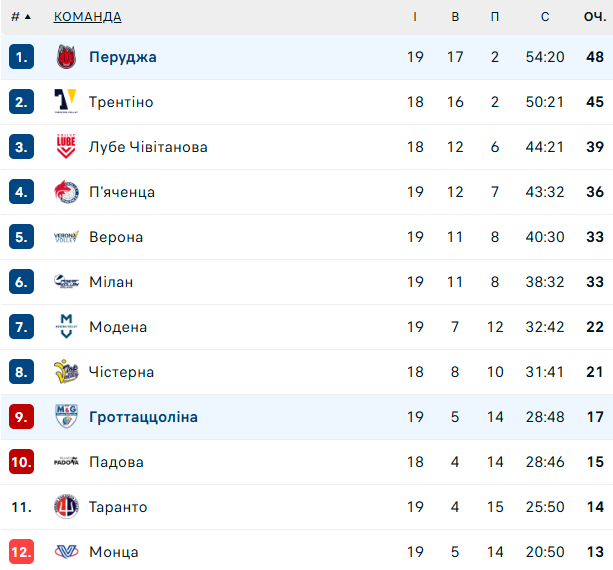Click Модена's 32:42 sets score

[544, 327]
